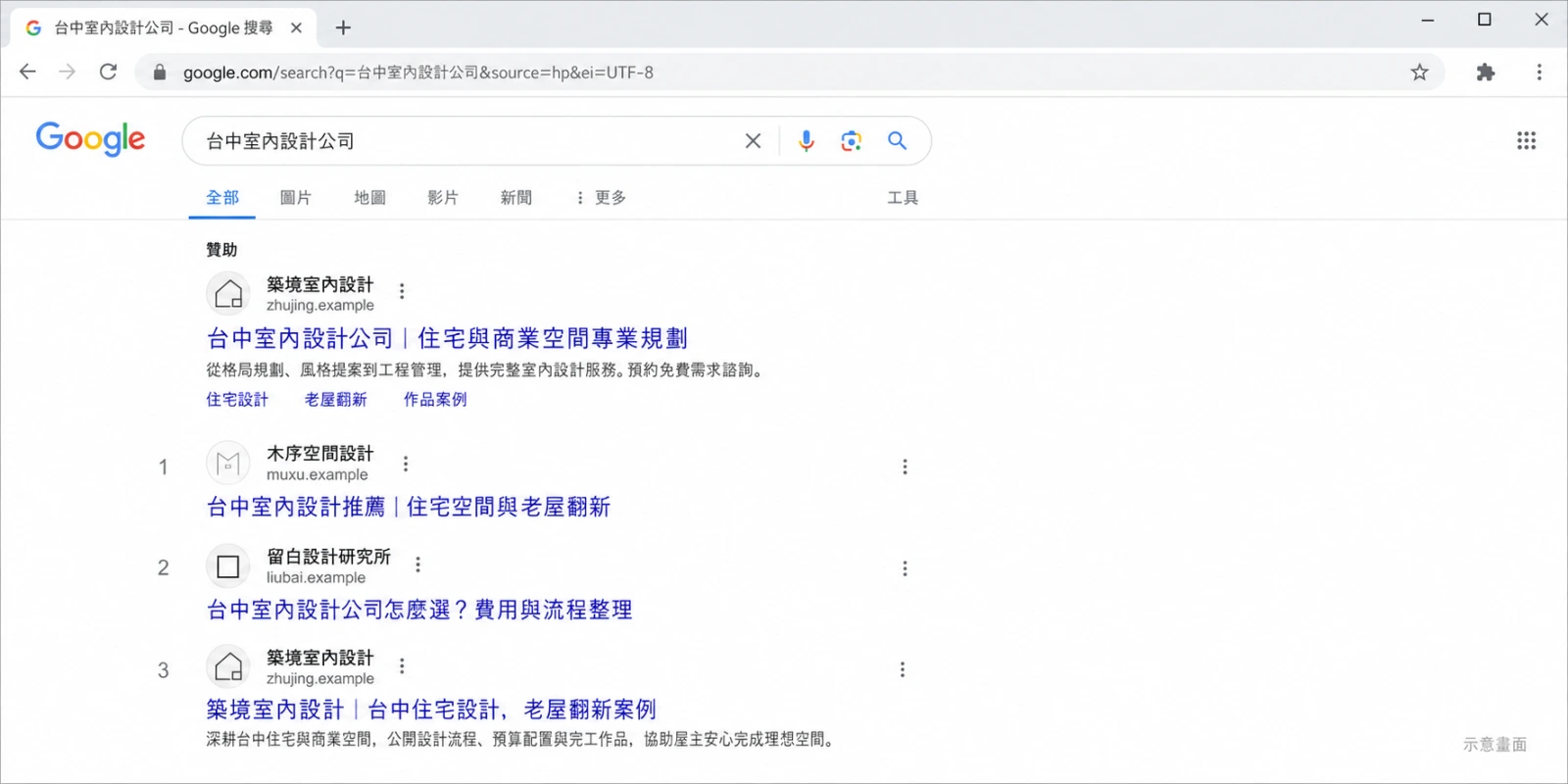This screenshot has width=1568, height=784.
Task: Open result 台中室內設計公司怎麼選？費用與流程整理
Action: click(419, 610)
